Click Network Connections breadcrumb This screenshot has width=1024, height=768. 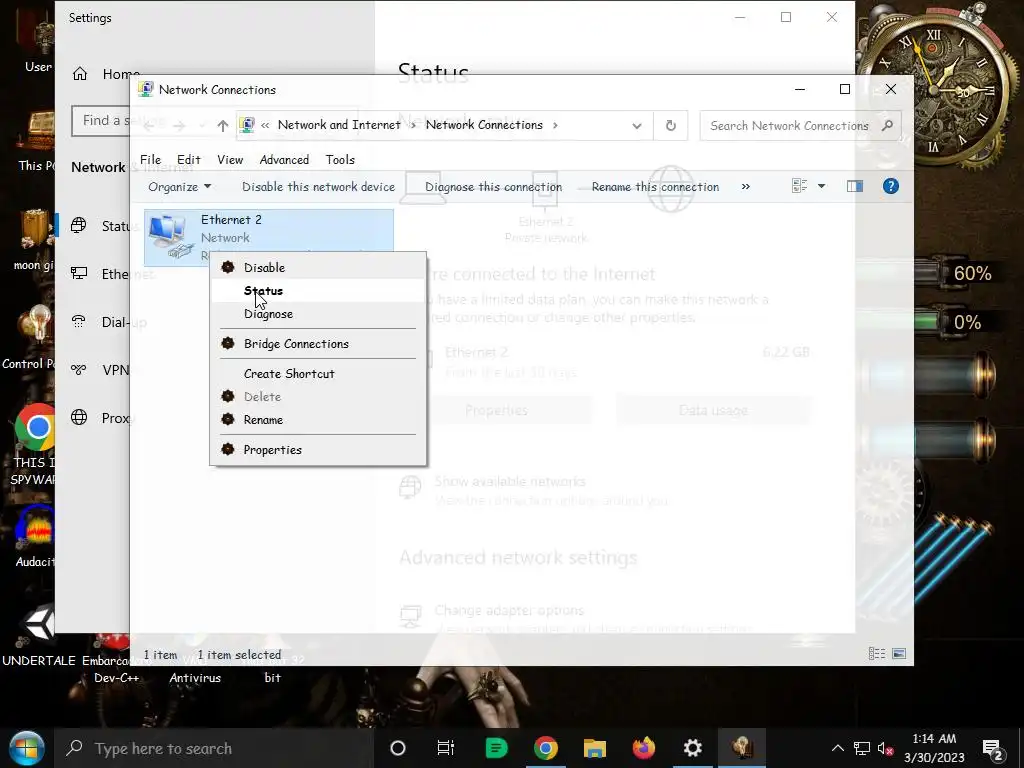pos(484,125)
